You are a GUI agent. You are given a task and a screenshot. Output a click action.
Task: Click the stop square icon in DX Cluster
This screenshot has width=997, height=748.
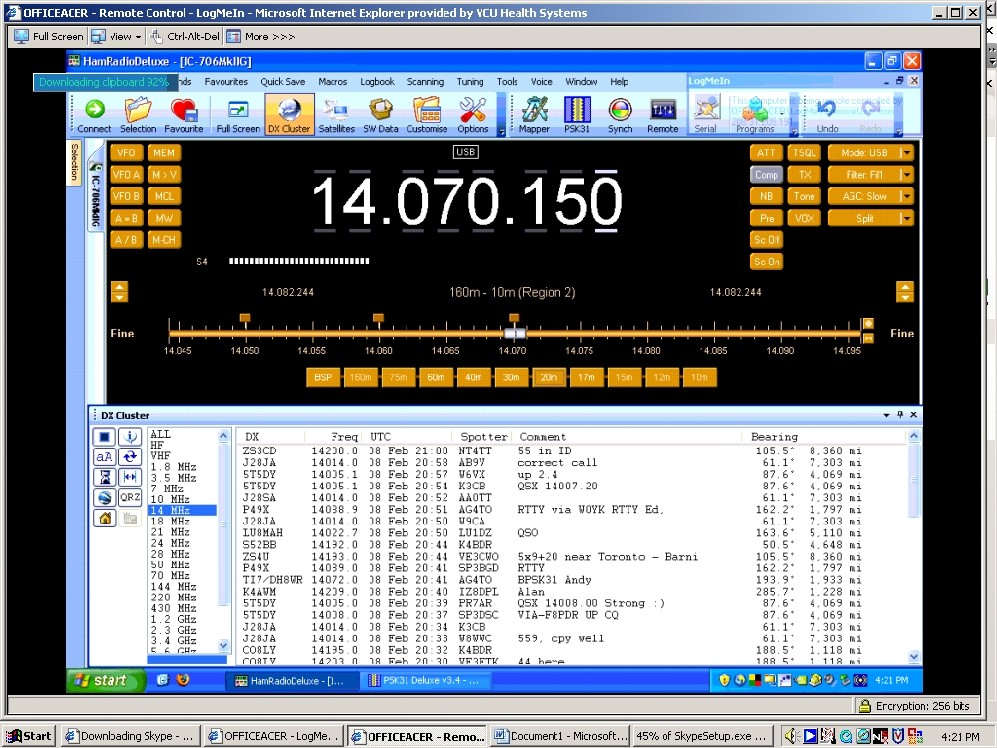(105, 437)
